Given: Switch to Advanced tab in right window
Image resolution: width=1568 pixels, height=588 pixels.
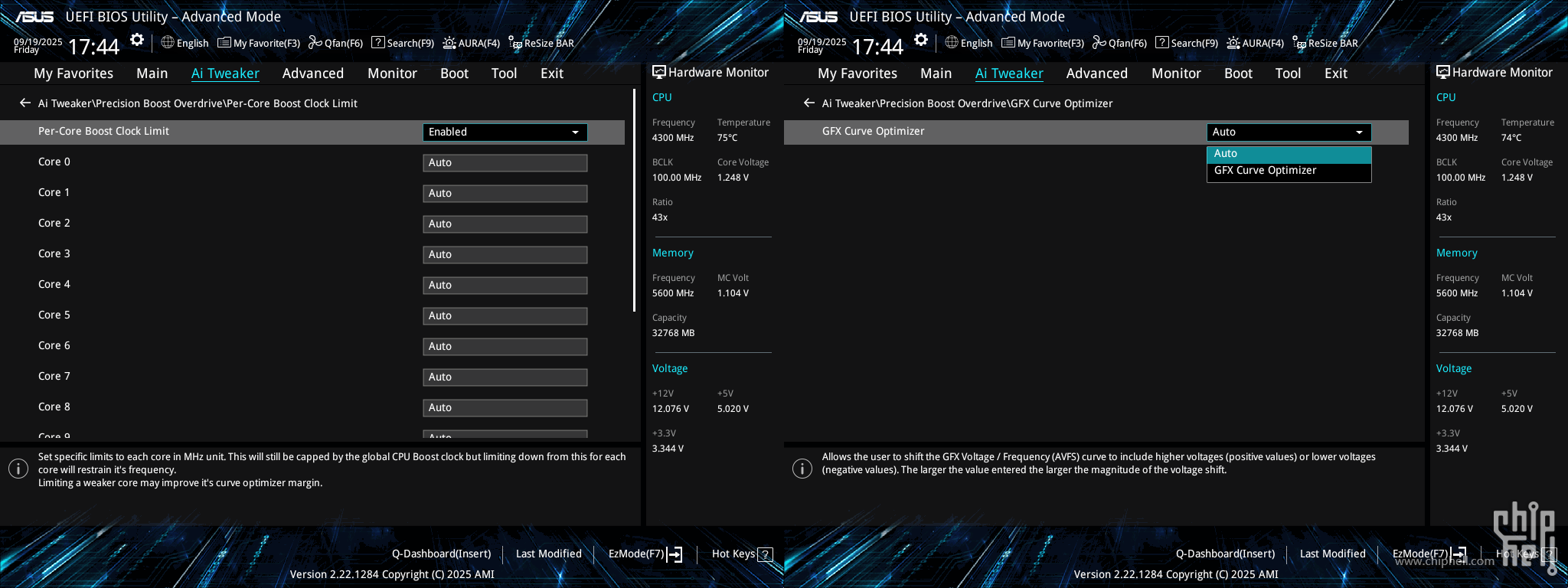Looking at the screenshot, I should click(x=1097, y=73).
